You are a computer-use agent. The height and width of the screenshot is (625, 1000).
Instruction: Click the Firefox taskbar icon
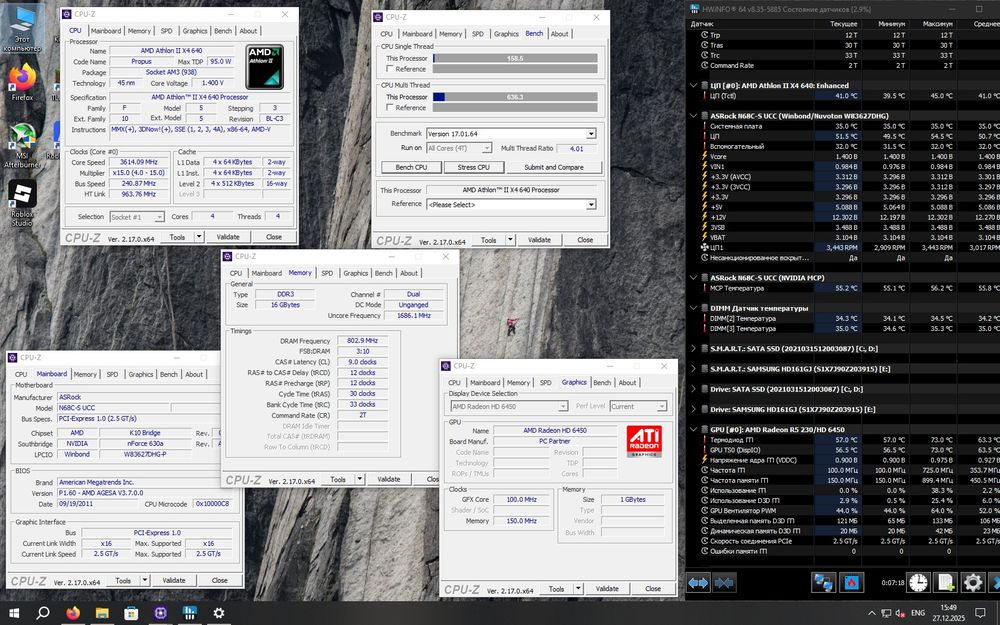(x=73, y=613)
